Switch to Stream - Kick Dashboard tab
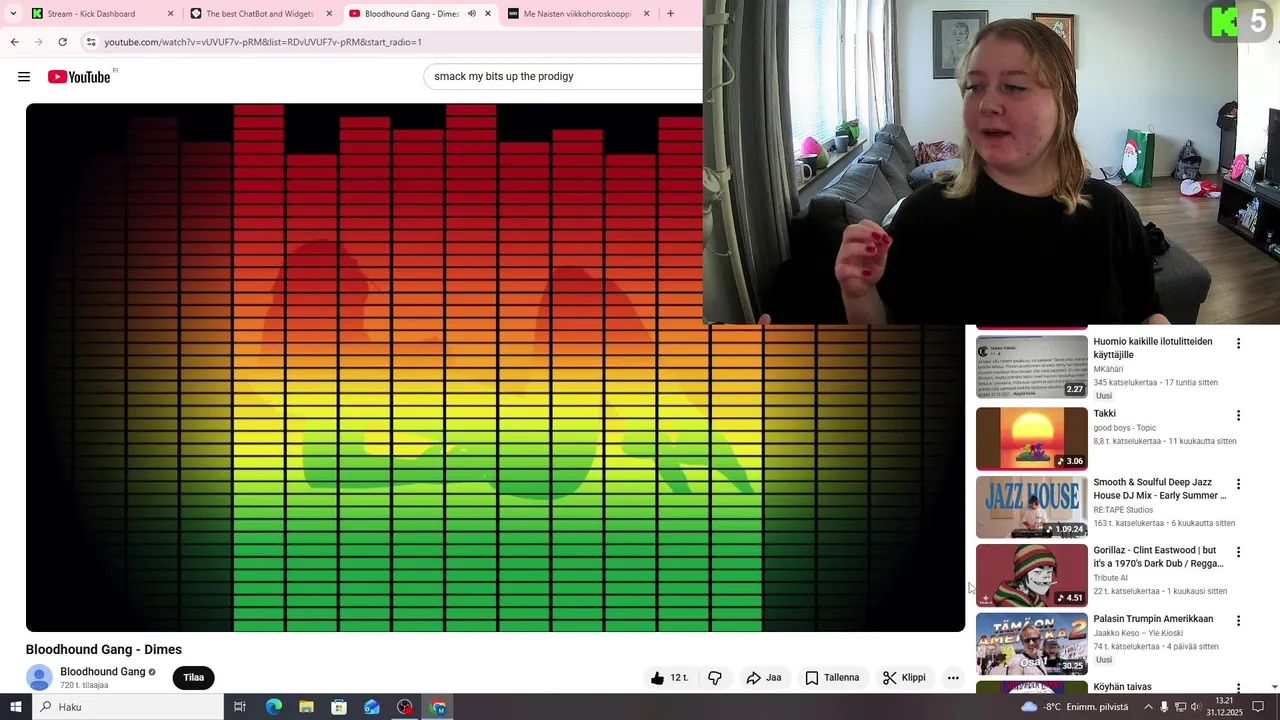The width and height of the screenshot is (1280, 720). click(x=91, y=14)
